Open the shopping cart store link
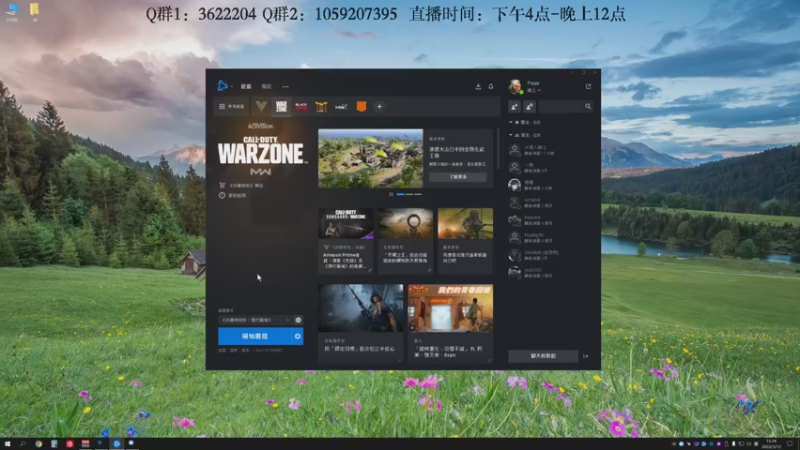The width and height of the screenshot is (800, 450). pos(241,185)
